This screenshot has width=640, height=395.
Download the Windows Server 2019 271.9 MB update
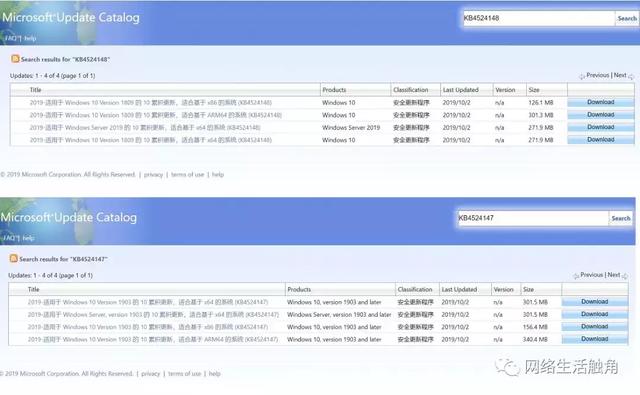point(601,127)
